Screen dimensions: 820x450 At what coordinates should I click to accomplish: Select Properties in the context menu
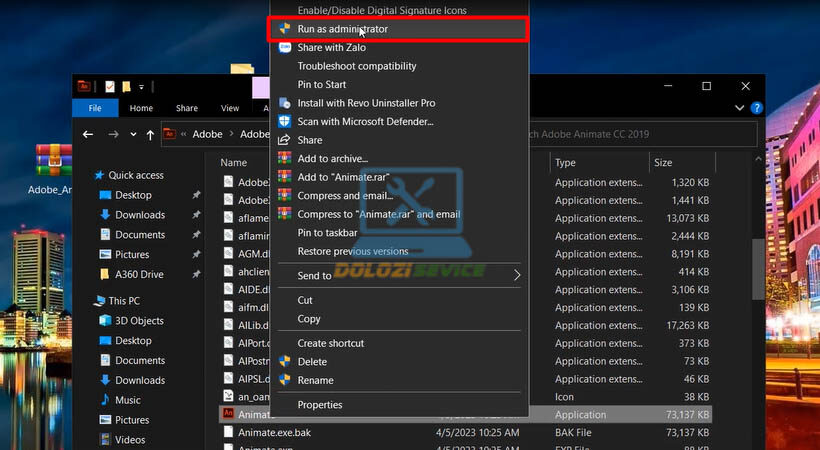319,405
